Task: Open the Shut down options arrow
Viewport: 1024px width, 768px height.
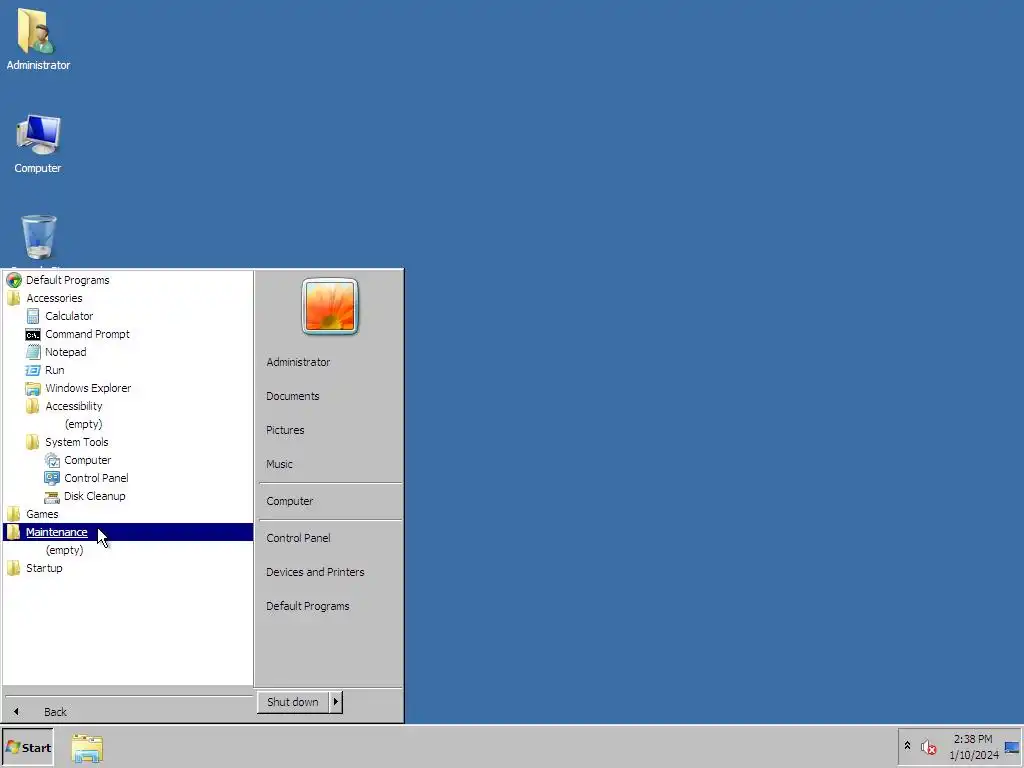Action: 336,702
